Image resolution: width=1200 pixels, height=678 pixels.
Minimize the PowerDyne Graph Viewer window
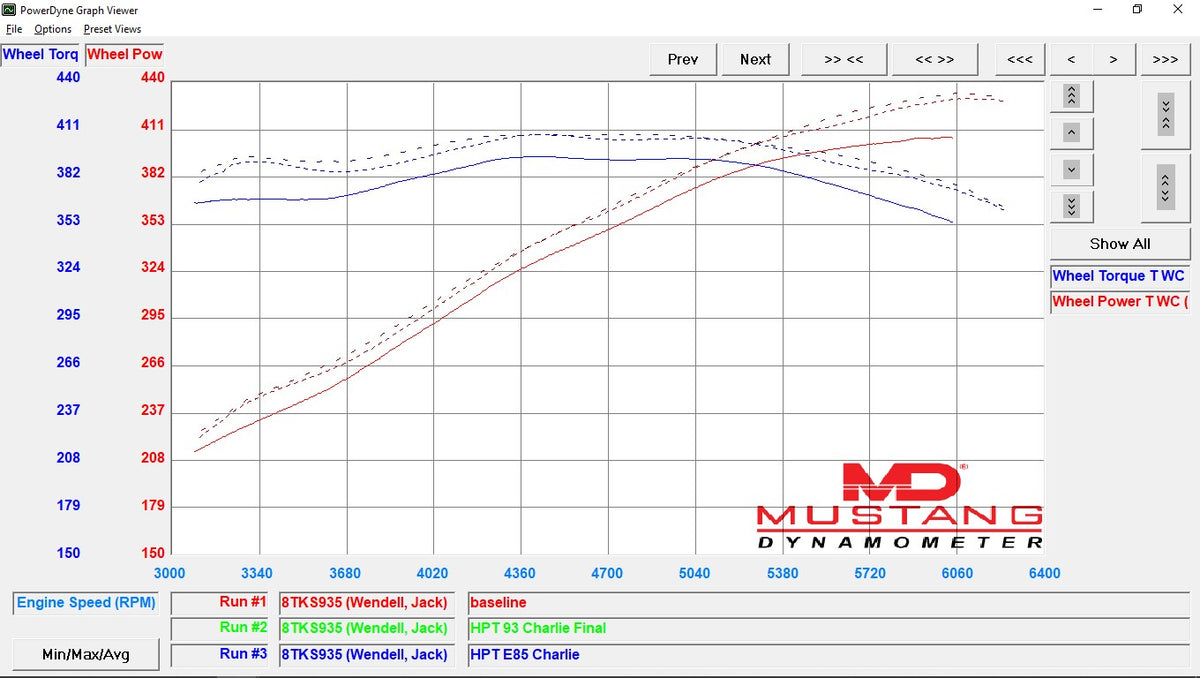[1096, 10]
